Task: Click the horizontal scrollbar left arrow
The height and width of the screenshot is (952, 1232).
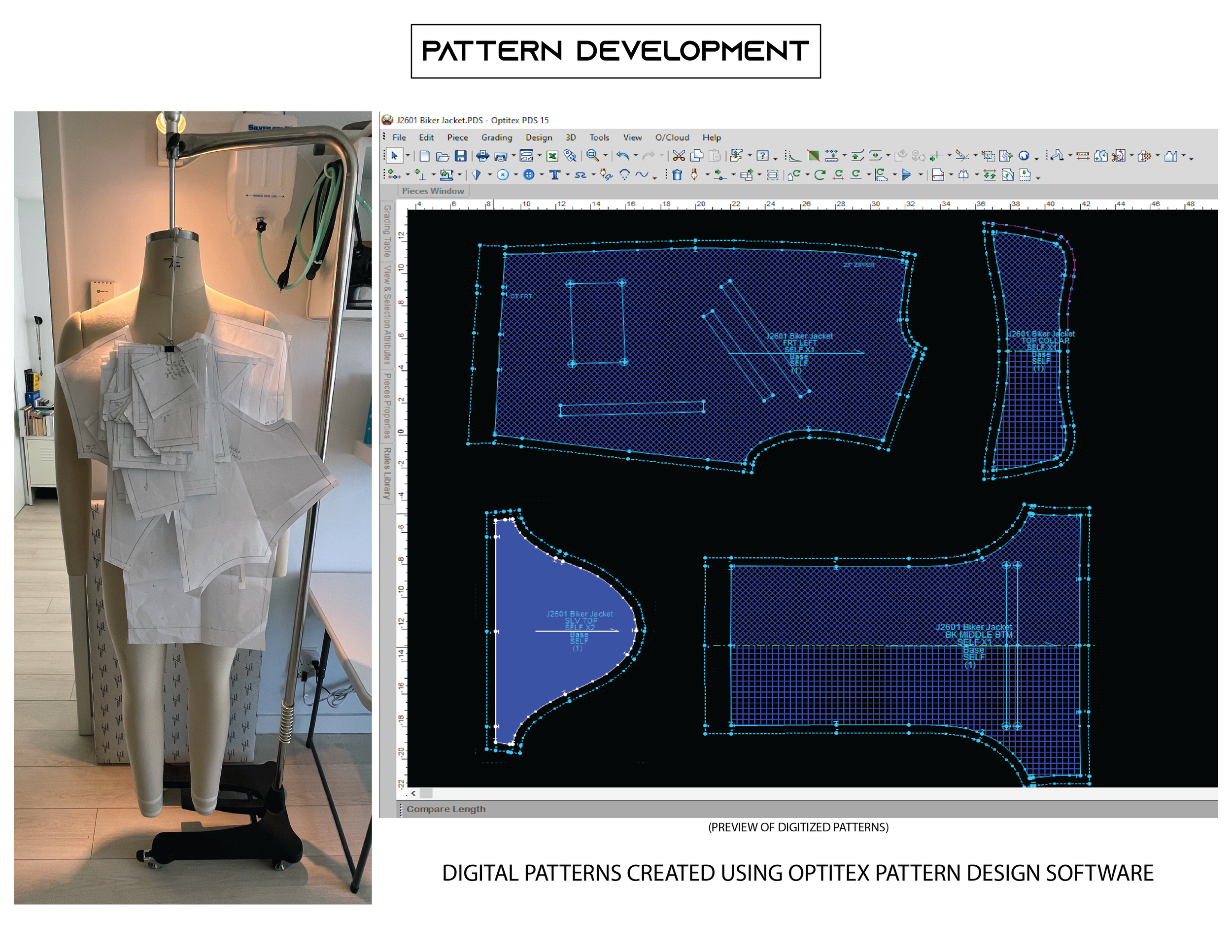Action: tap(413, 793)
